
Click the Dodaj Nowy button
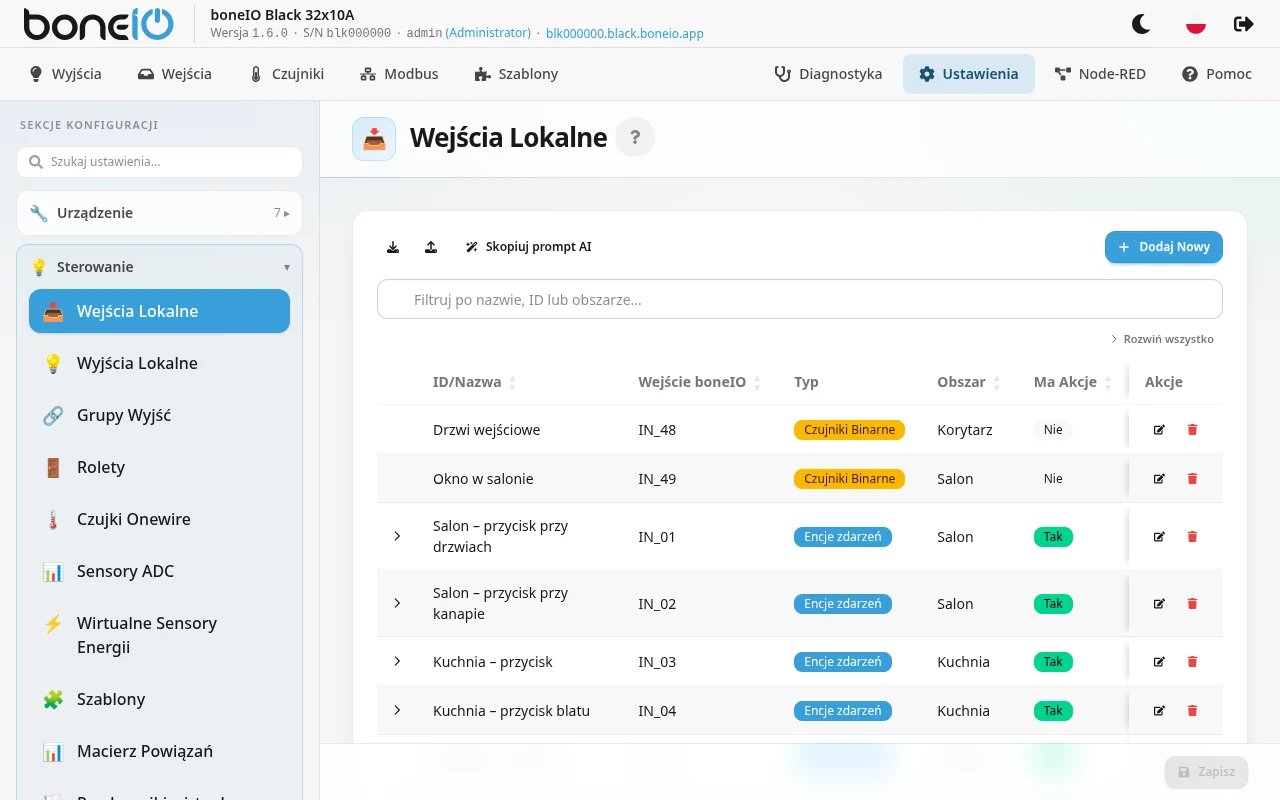1163,247
